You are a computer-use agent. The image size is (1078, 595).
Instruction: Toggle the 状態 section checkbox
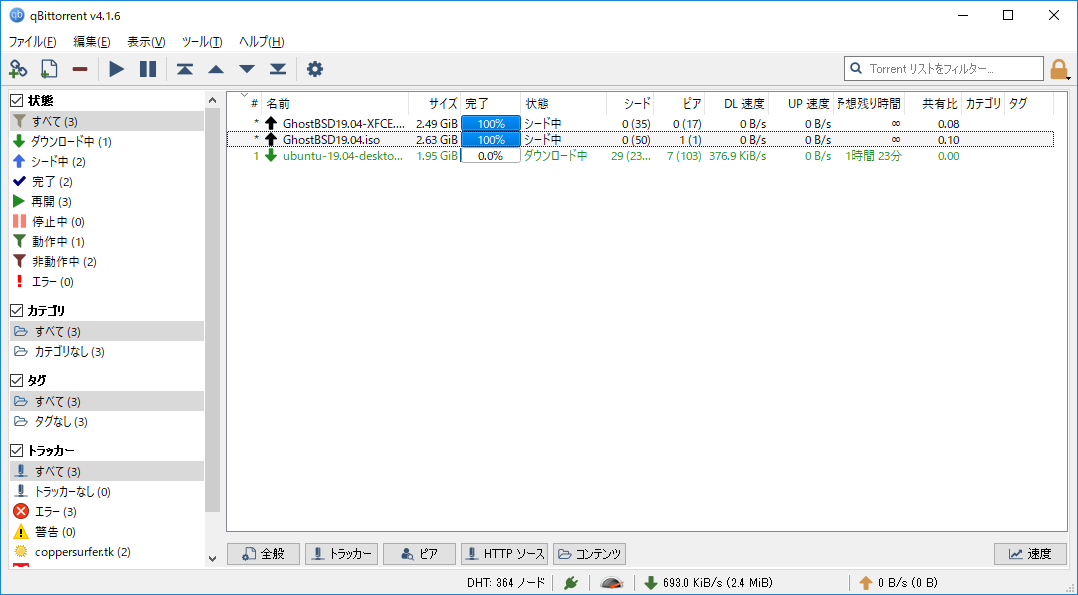pos(17,101)
